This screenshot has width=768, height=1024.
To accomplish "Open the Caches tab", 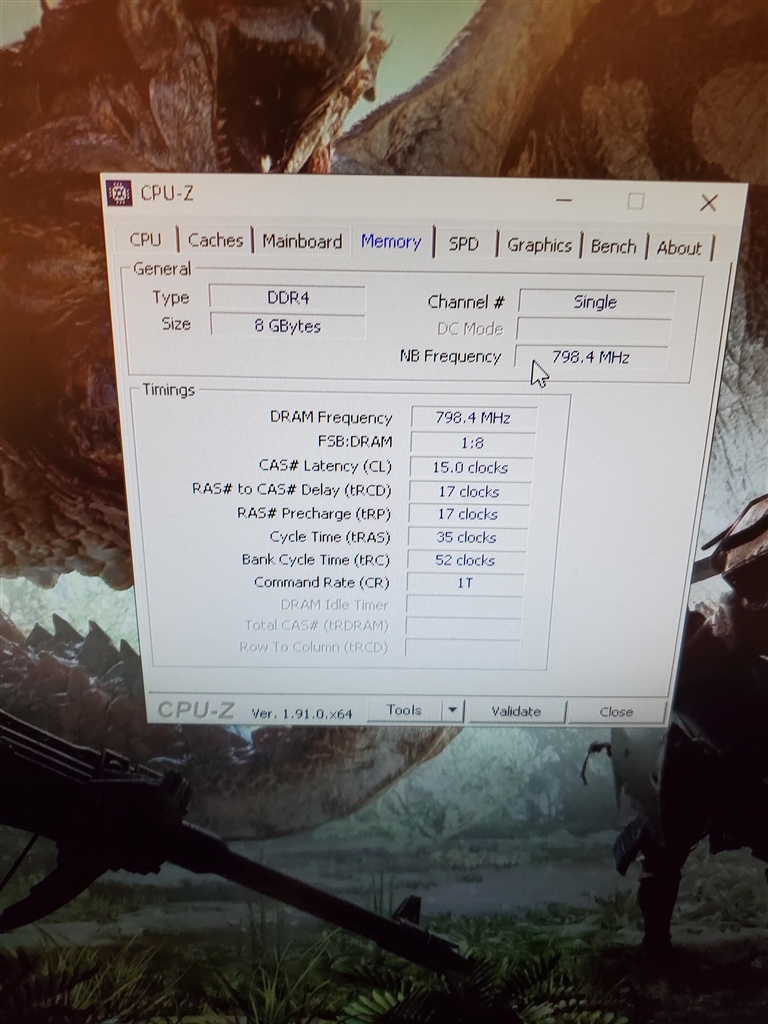I will (x=216, y=240).
